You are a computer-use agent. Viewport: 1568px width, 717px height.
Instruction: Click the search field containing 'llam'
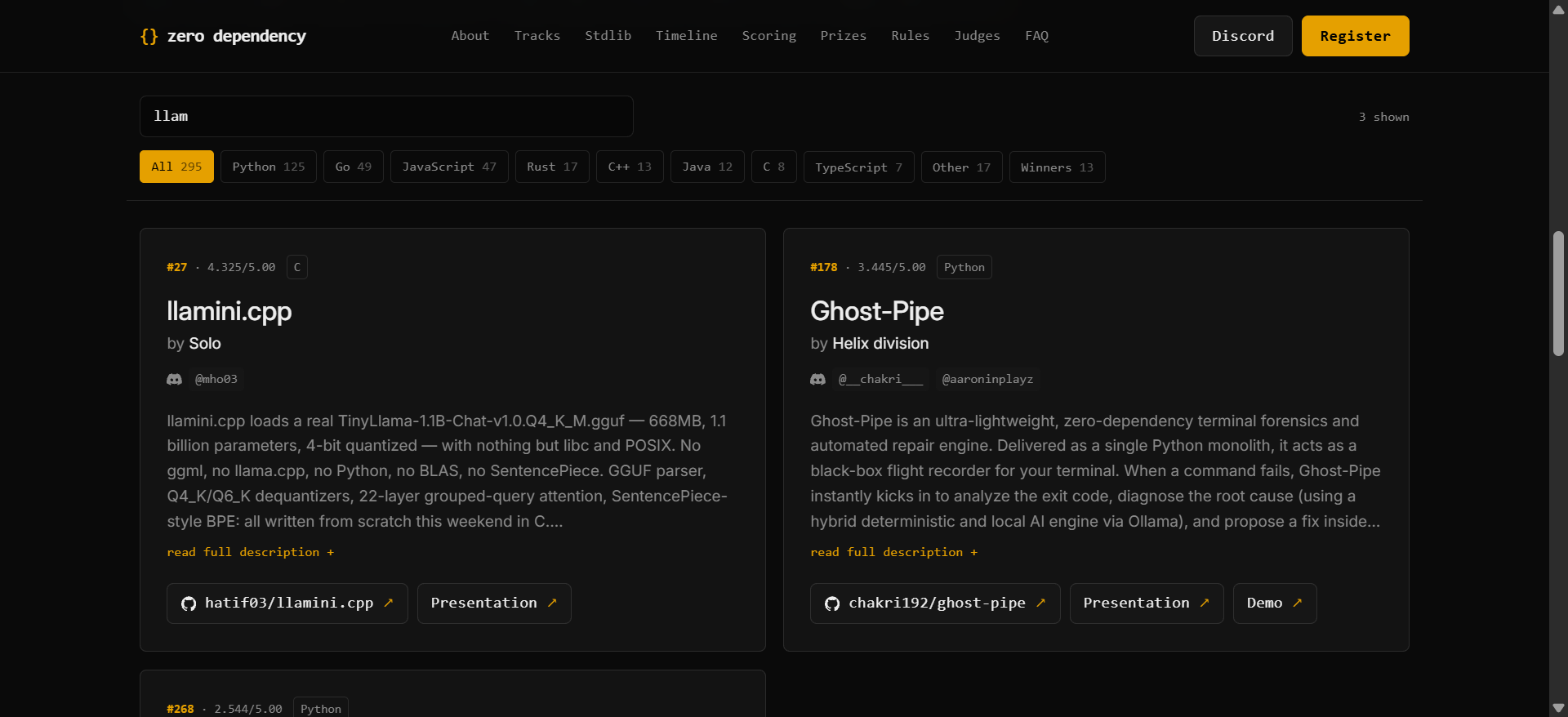click(386, 116)
